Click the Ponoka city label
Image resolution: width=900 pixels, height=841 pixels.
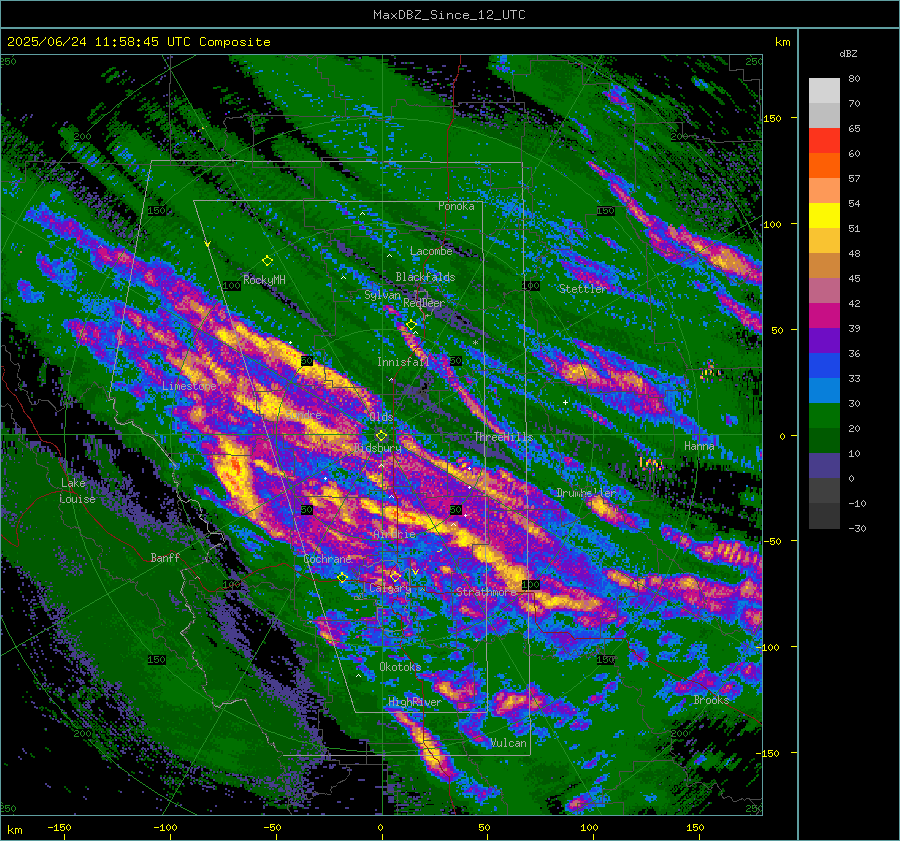[x=456, y=206]
